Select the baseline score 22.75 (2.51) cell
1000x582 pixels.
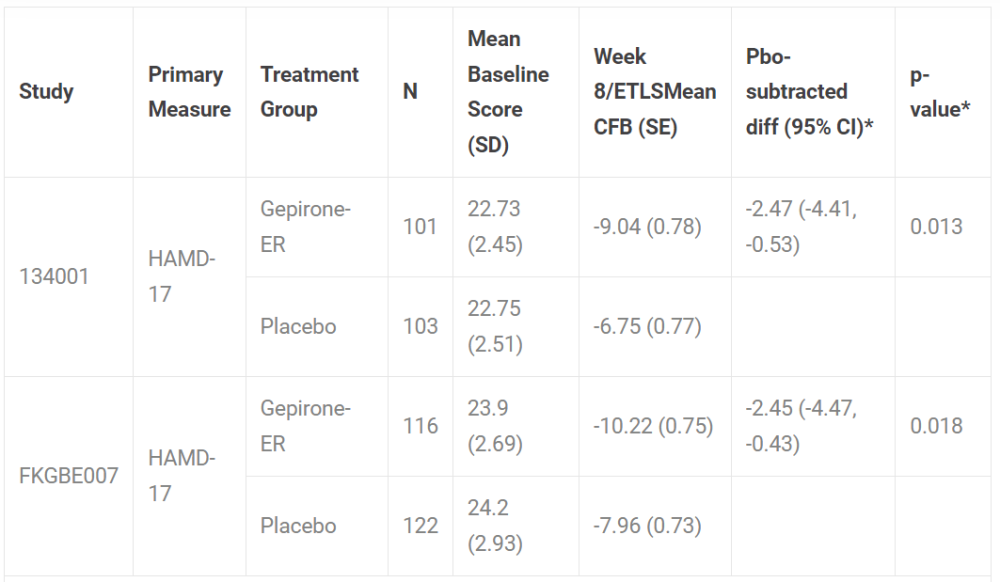pos(495,326)
